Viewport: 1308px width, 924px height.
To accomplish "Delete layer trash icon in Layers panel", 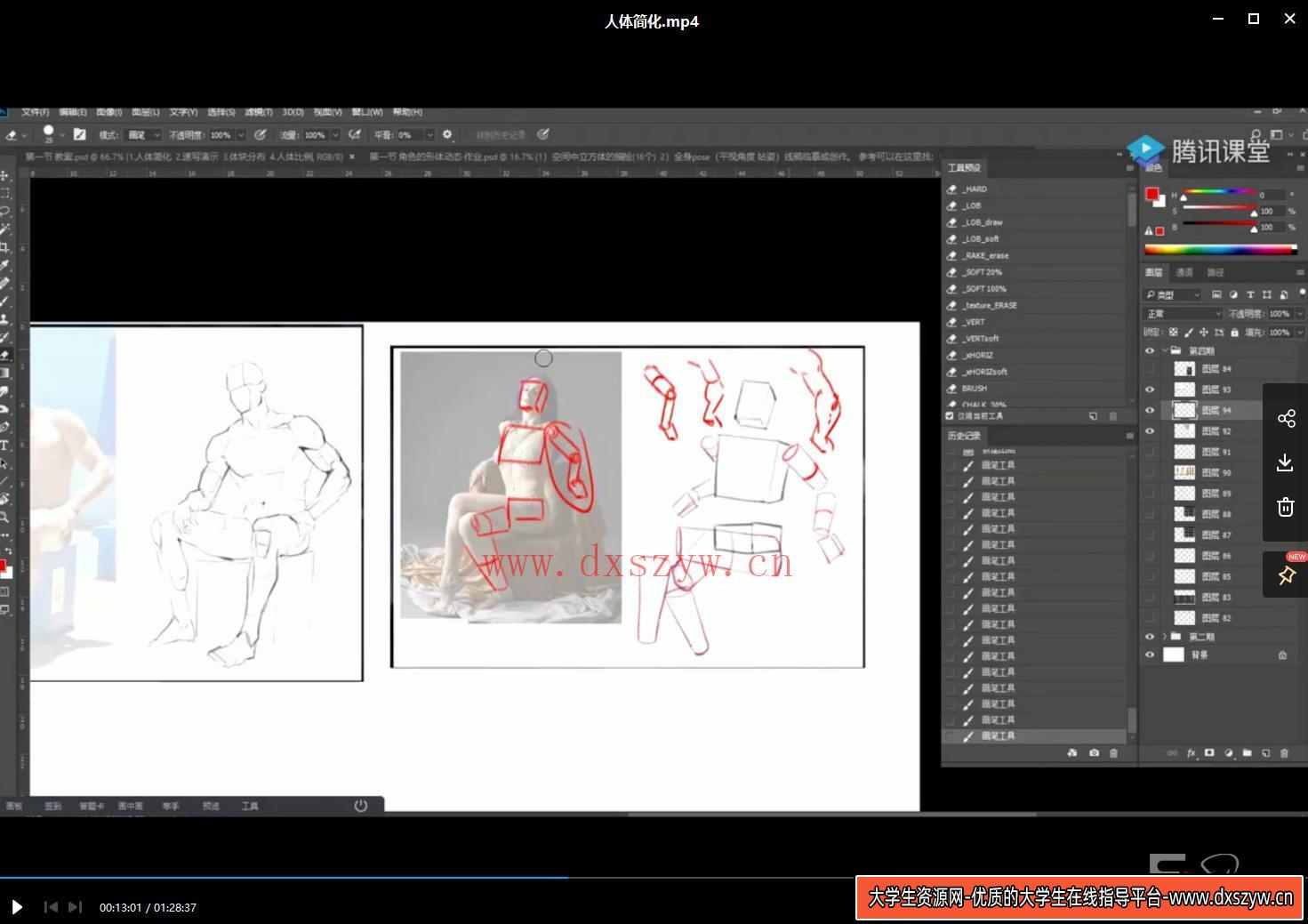I will point(1284,753).
